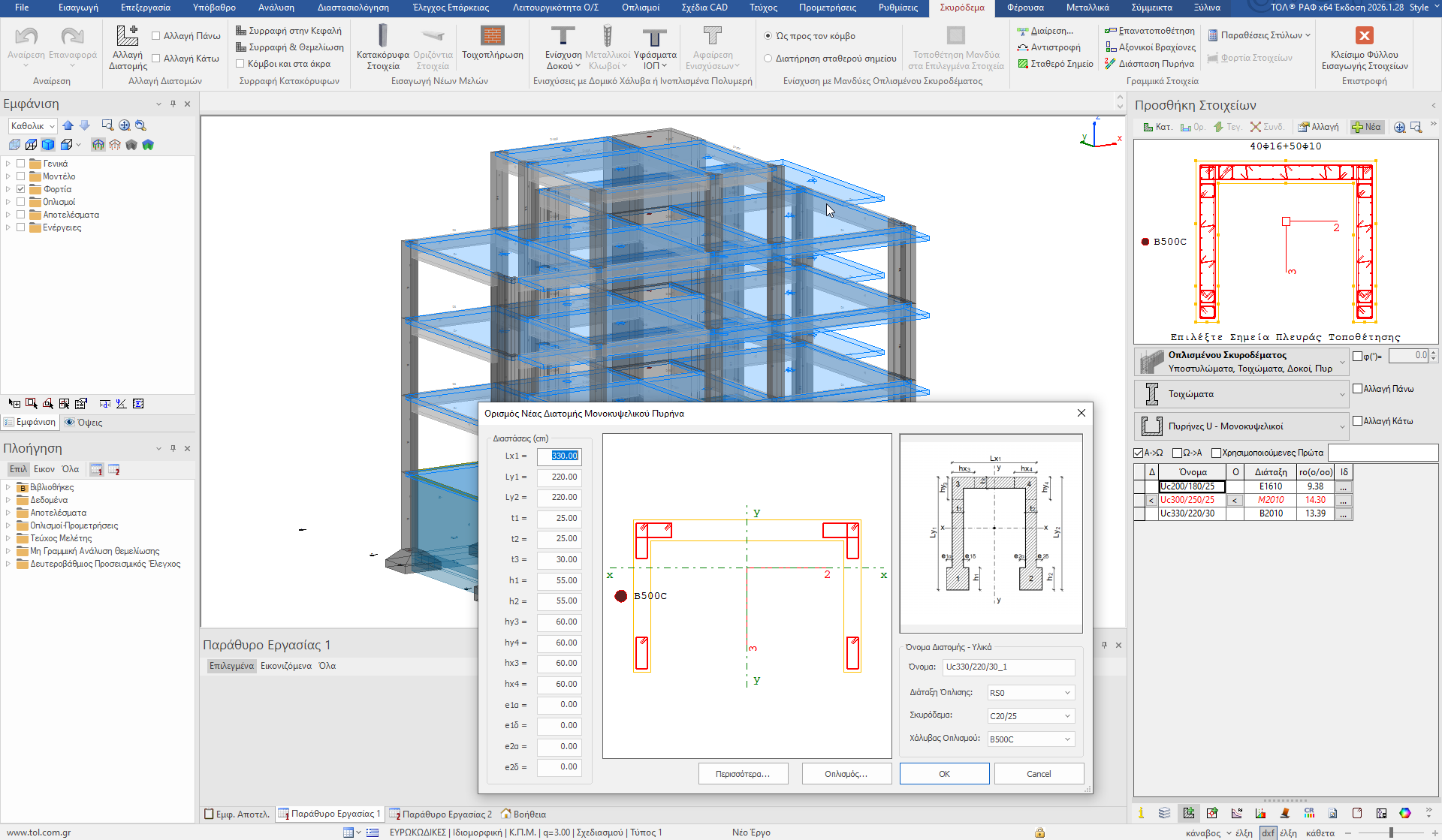The image size is (1442, 840).
Task: Open the Ανάλυση menu tab
Action: pos(276,8)
